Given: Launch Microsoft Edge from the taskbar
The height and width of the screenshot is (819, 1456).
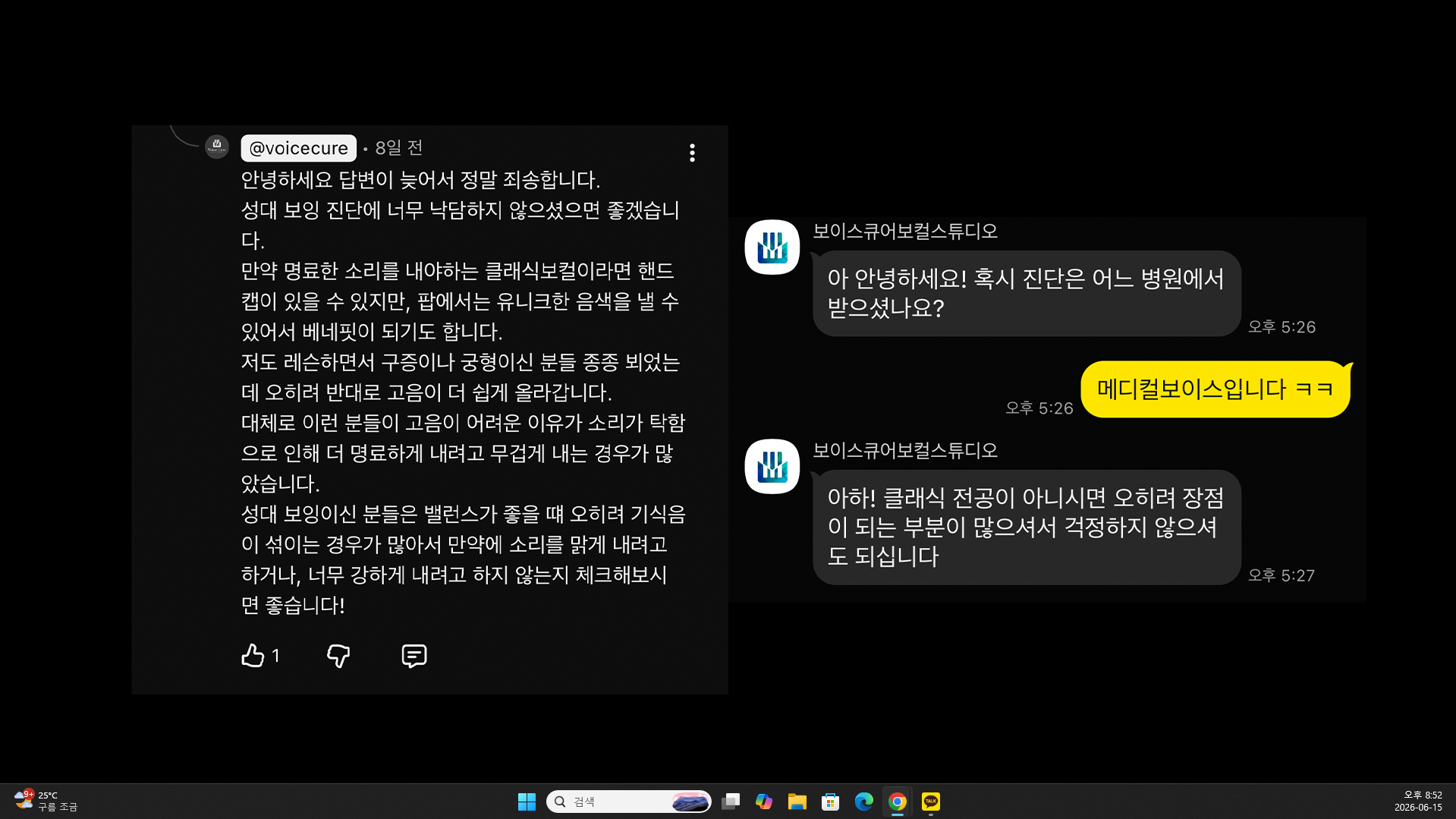Looking at the screenshot, I should tap(864, 802).
